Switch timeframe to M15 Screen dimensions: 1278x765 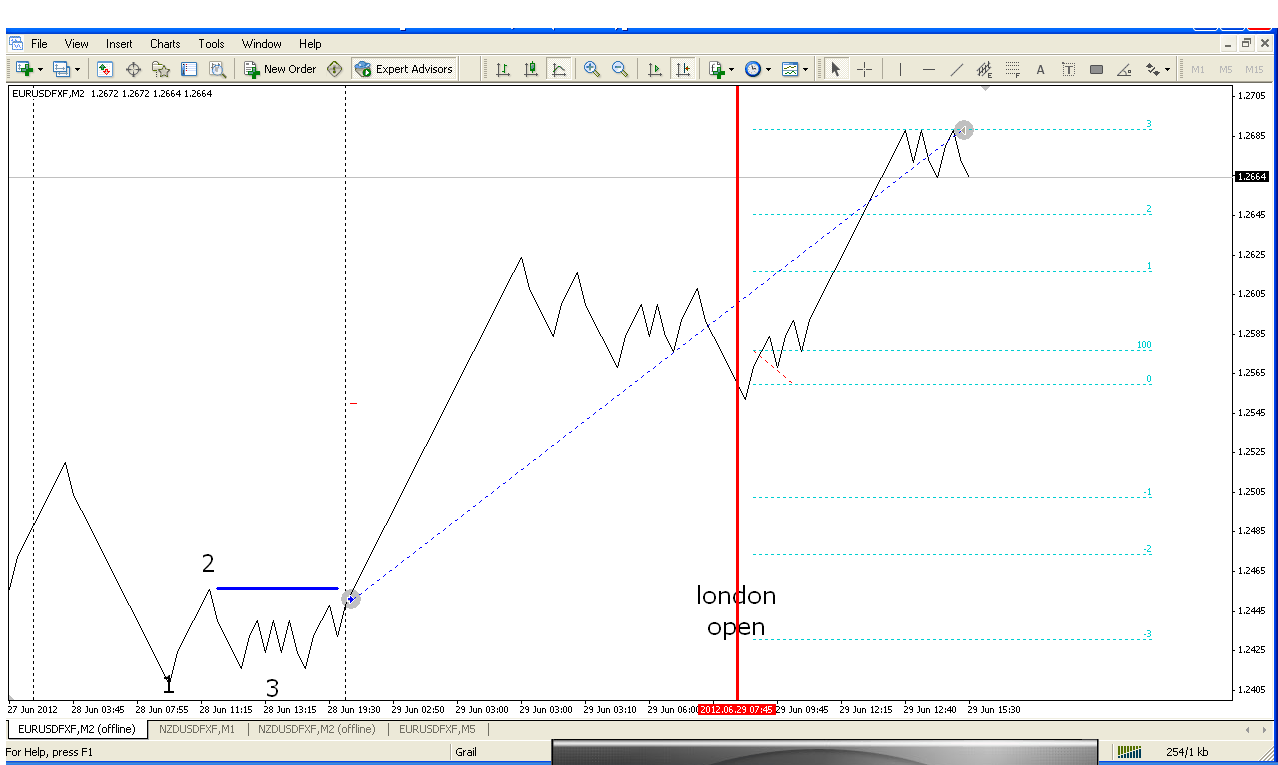pos(1254,69)
